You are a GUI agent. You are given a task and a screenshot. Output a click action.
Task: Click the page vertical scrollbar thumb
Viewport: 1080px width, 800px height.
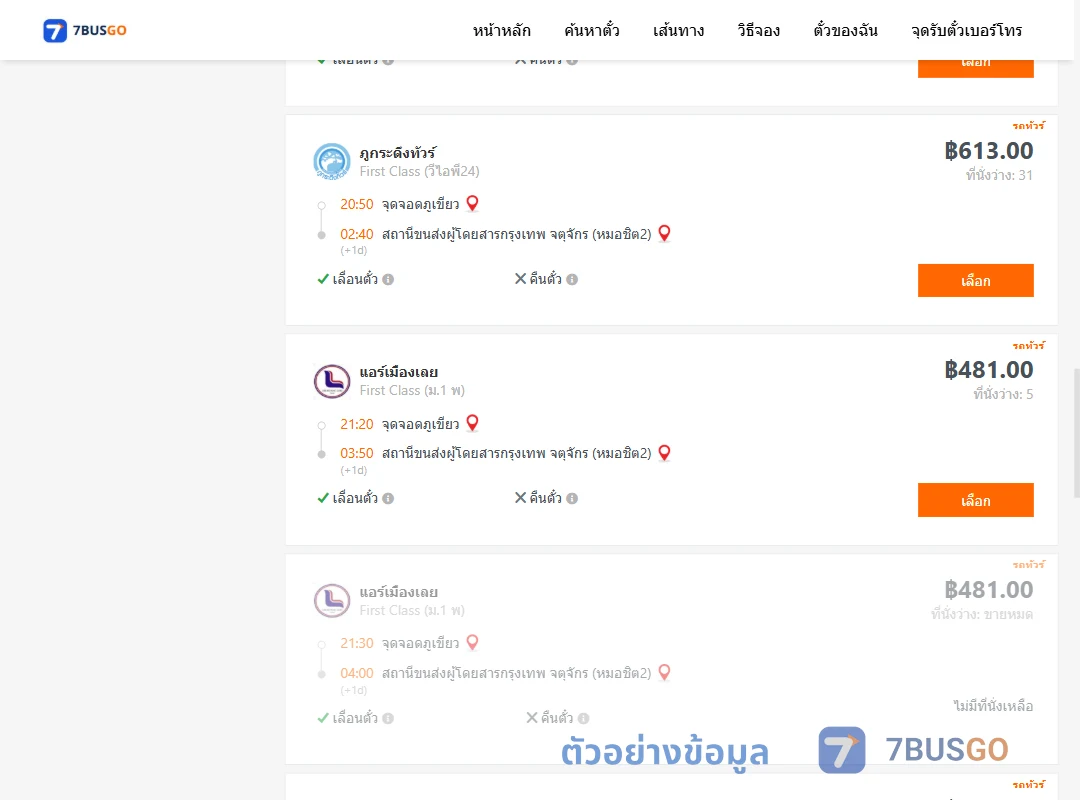[x=1077, y=433]
